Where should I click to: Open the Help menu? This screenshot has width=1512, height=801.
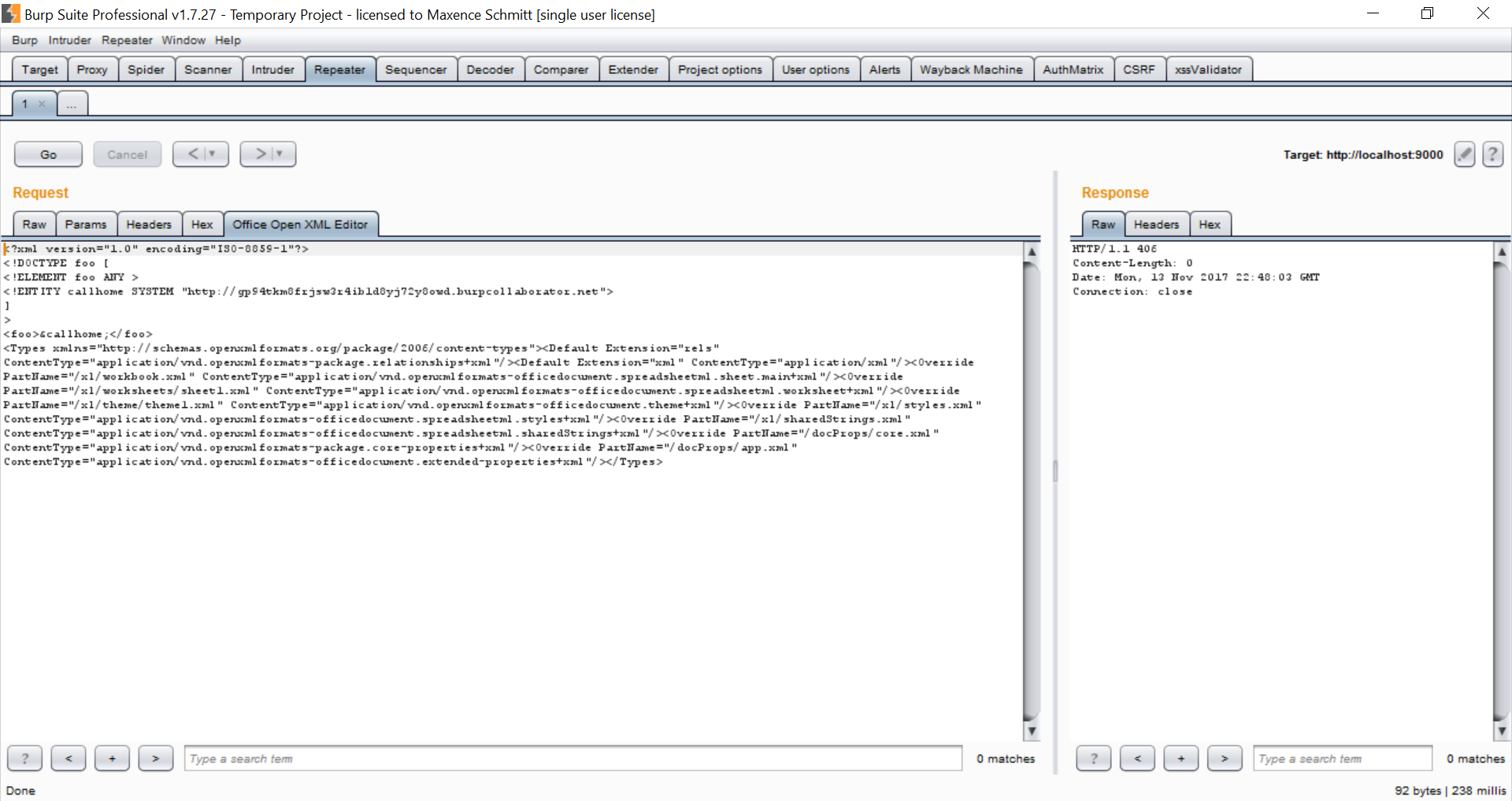coord(228,40)
